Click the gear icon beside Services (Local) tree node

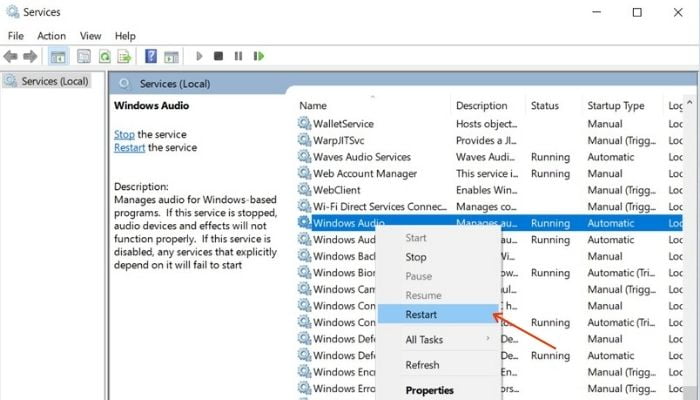11,80
